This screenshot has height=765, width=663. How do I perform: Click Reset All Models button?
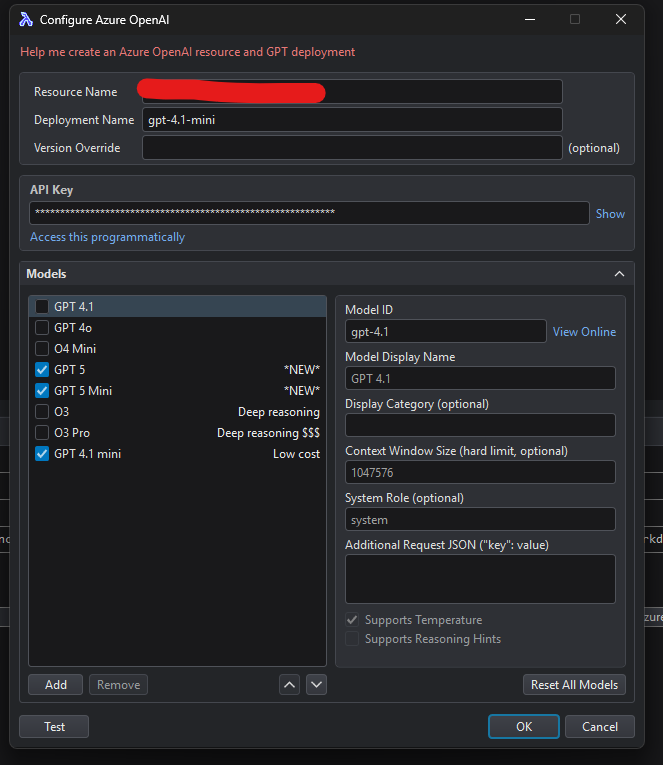574,684
